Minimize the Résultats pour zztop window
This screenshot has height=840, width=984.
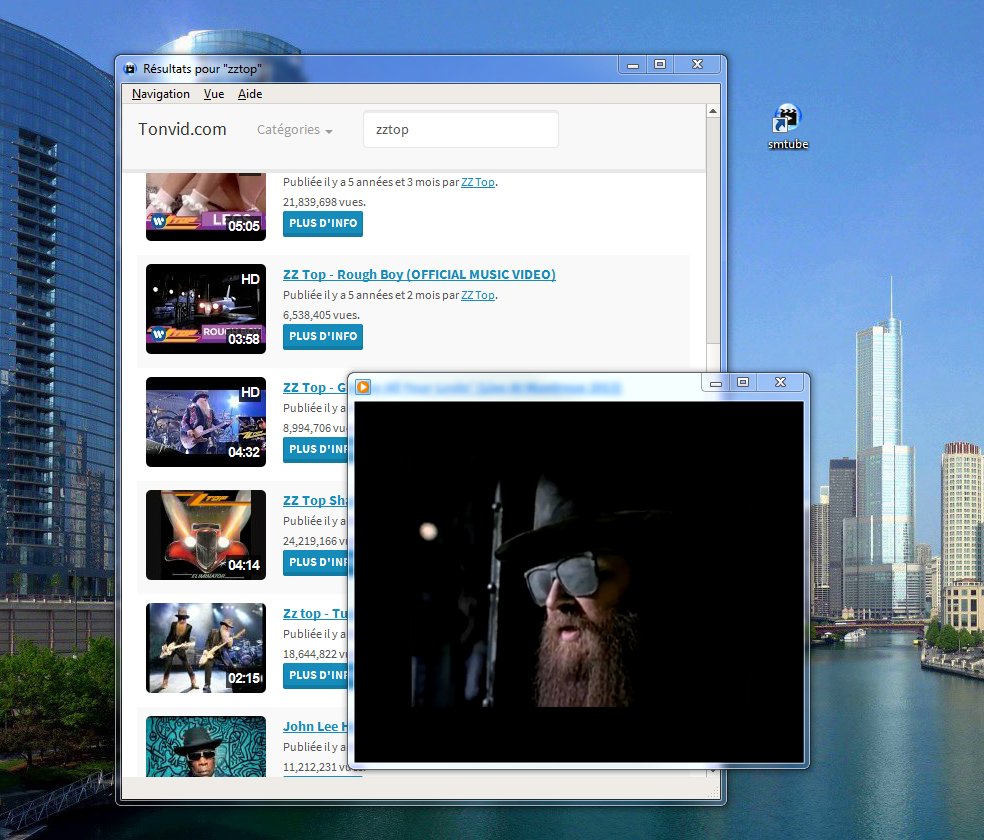[x=633, y=65]
